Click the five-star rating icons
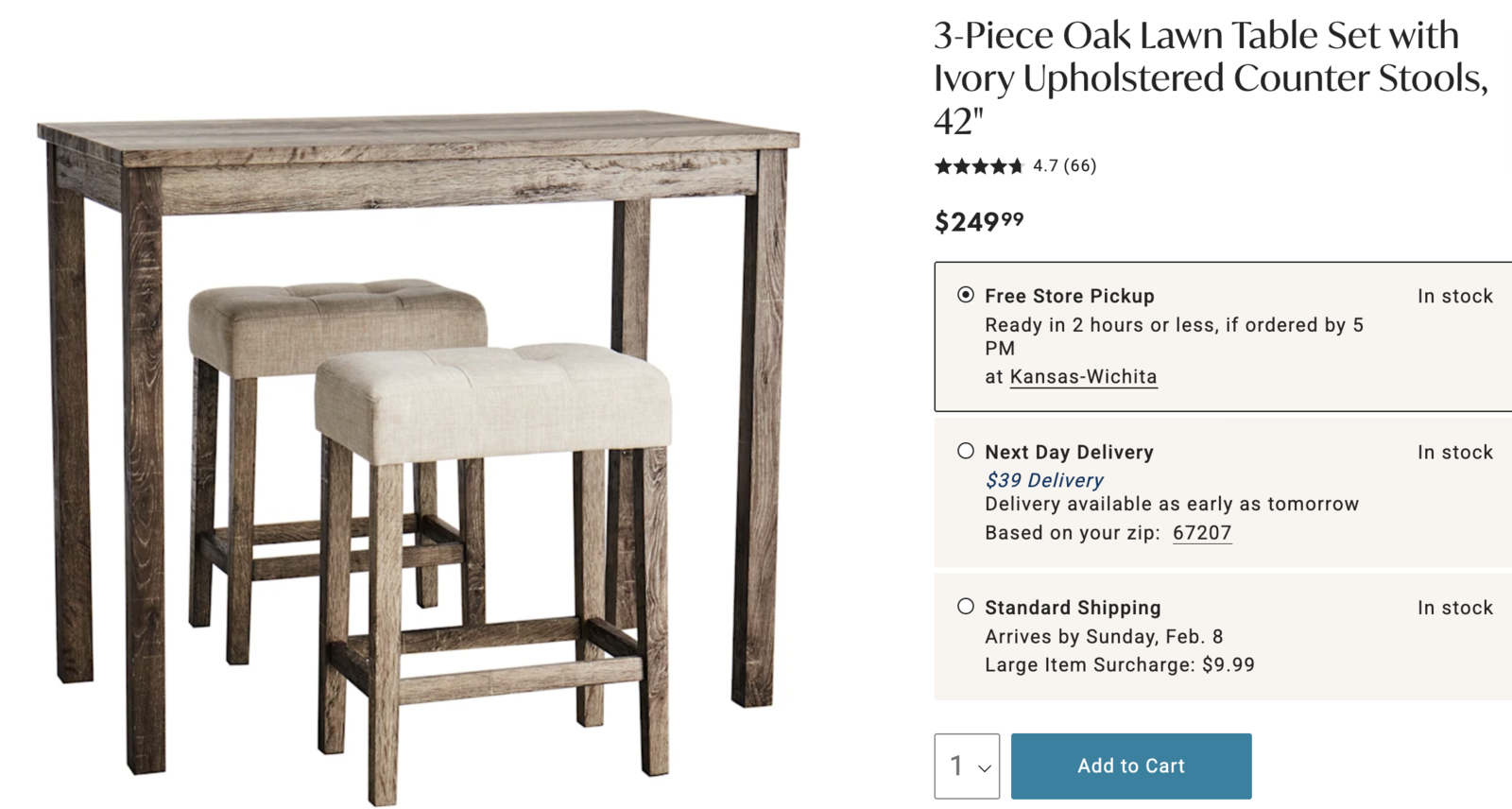The width and height of the screenshot is (1512, 809). click(979, 166)
